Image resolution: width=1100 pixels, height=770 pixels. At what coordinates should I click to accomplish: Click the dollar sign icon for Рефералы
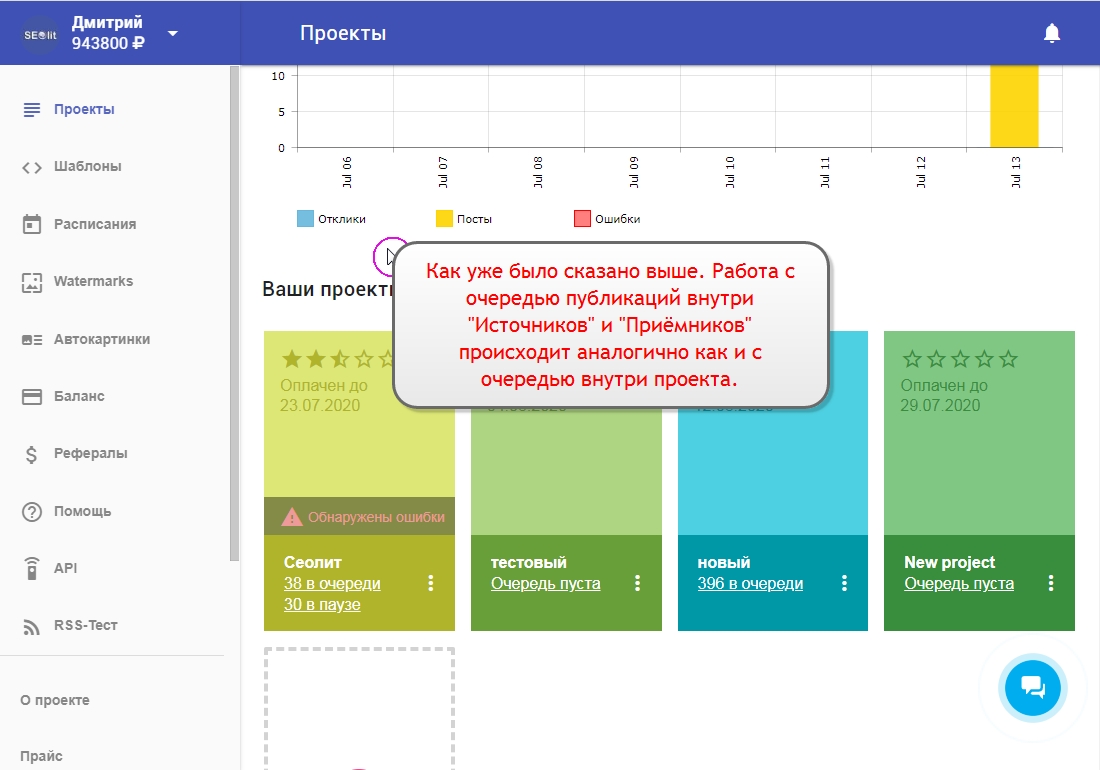pyautogui.click(x=32, y=454)
